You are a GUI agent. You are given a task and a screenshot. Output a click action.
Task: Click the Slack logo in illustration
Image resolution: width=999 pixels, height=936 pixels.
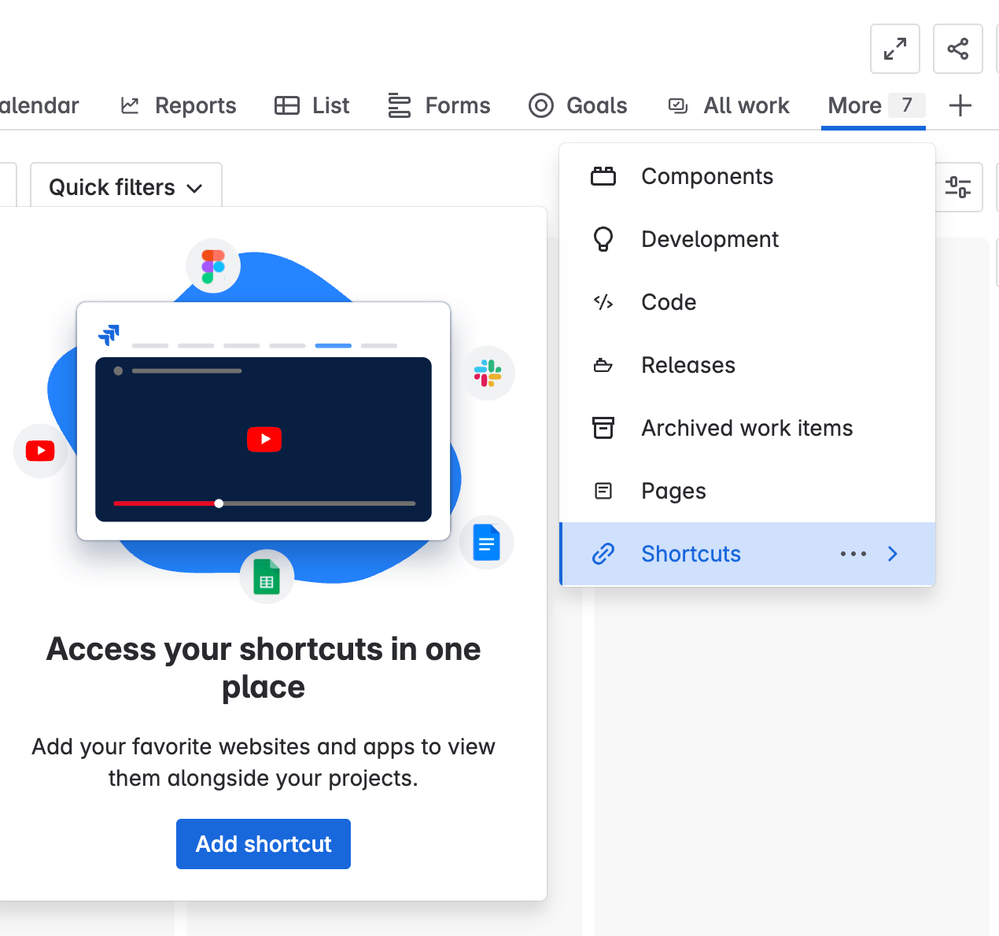point(487,373)
